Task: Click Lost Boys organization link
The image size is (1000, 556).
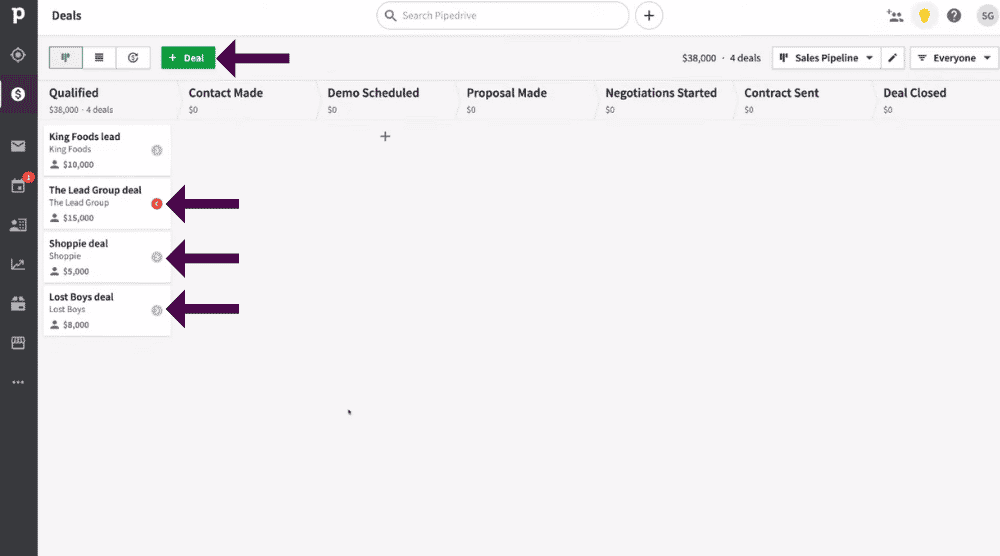Action: (x=67, y=309)
